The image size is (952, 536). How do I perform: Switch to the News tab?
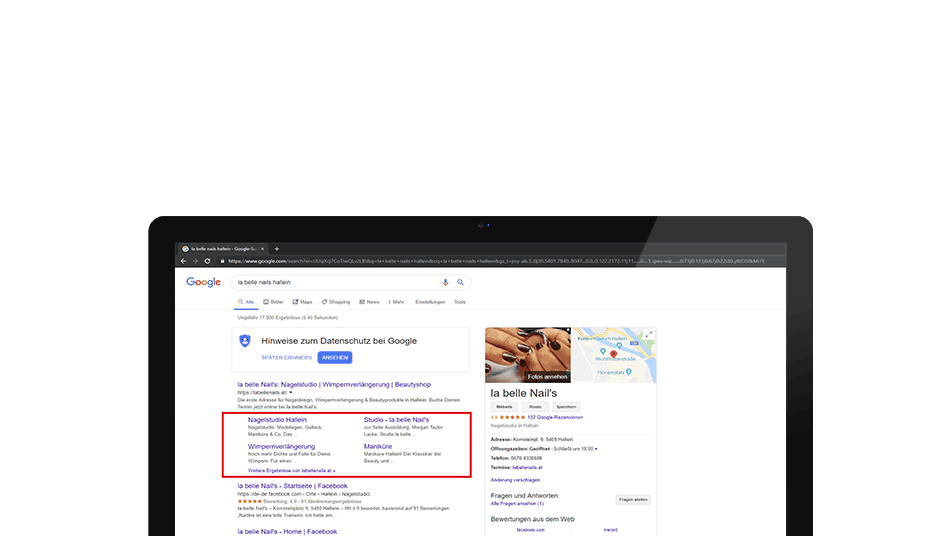[369, 302]
